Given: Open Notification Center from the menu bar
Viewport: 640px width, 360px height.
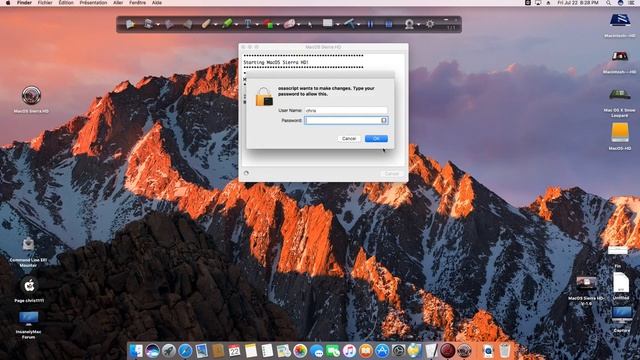Looking at the screenshot, I should 632,3.
